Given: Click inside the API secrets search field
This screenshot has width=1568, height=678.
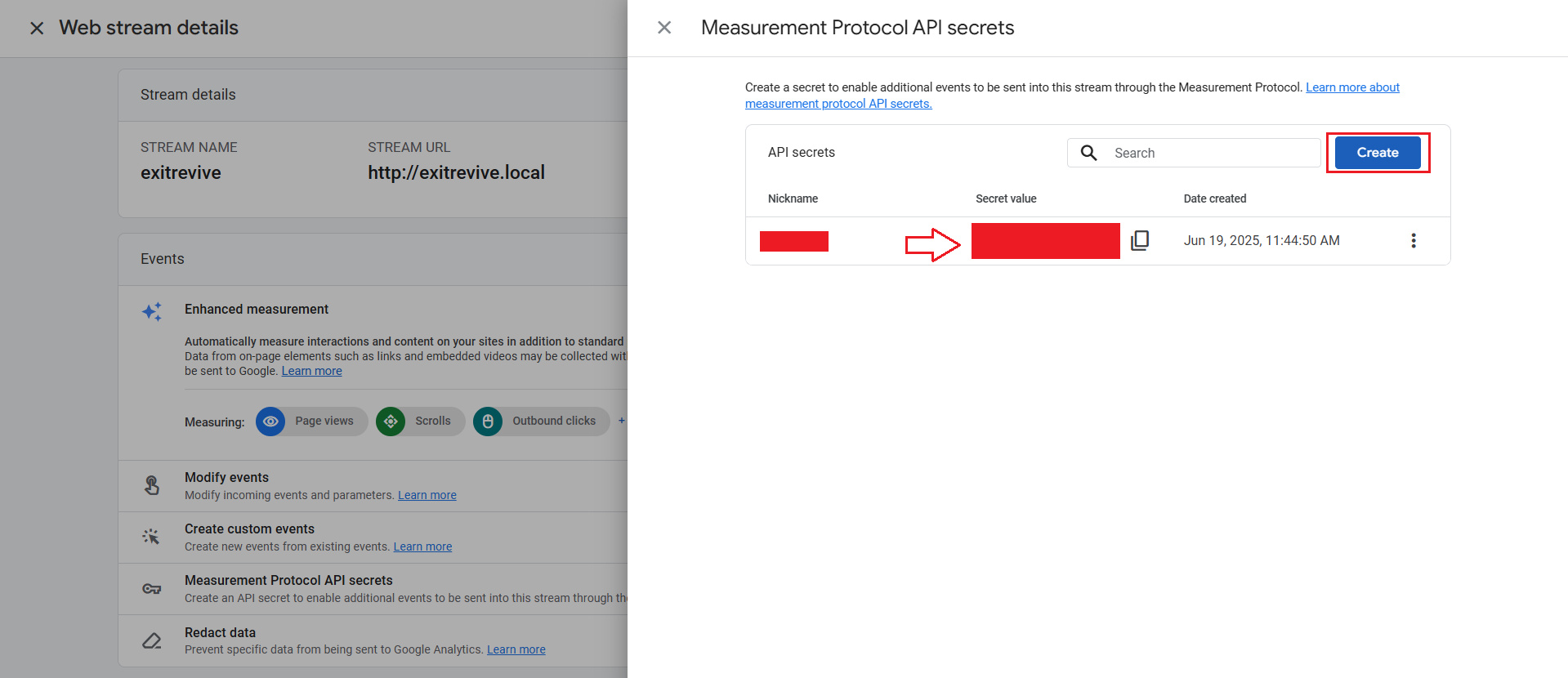Looking at the screenshot, I should point(1201,152).
